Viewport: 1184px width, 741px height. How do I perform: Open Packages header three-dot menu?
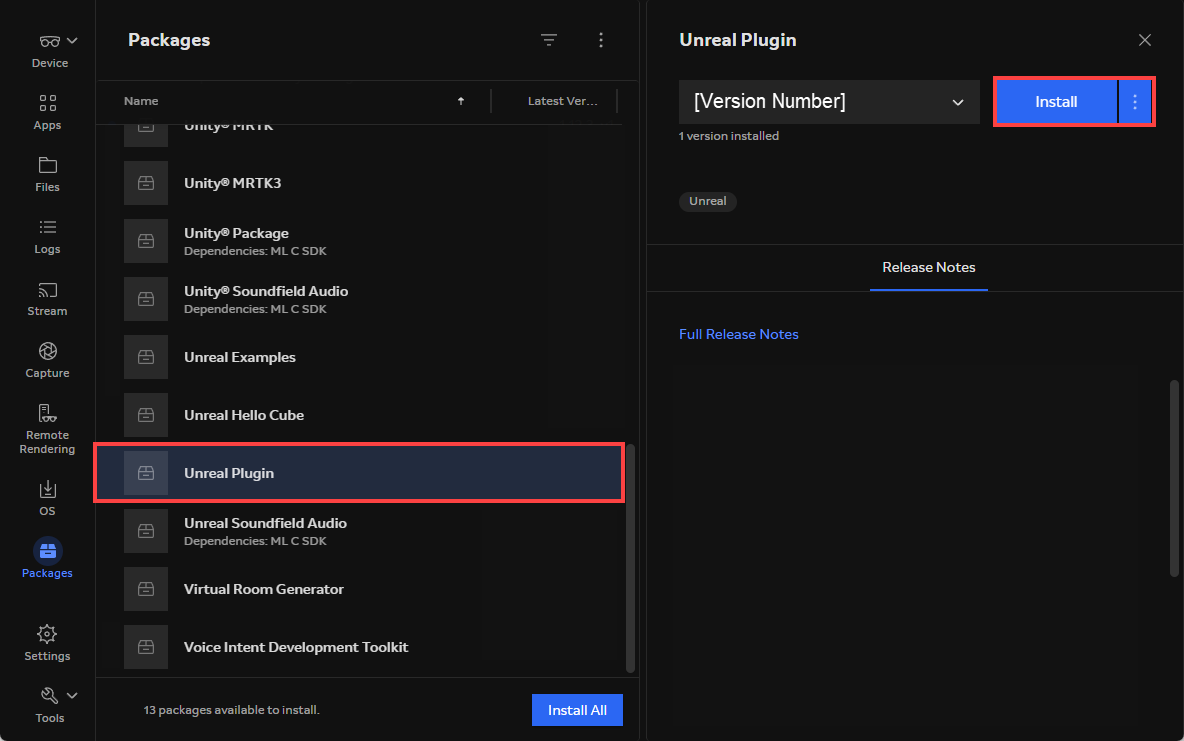point(601,40)
